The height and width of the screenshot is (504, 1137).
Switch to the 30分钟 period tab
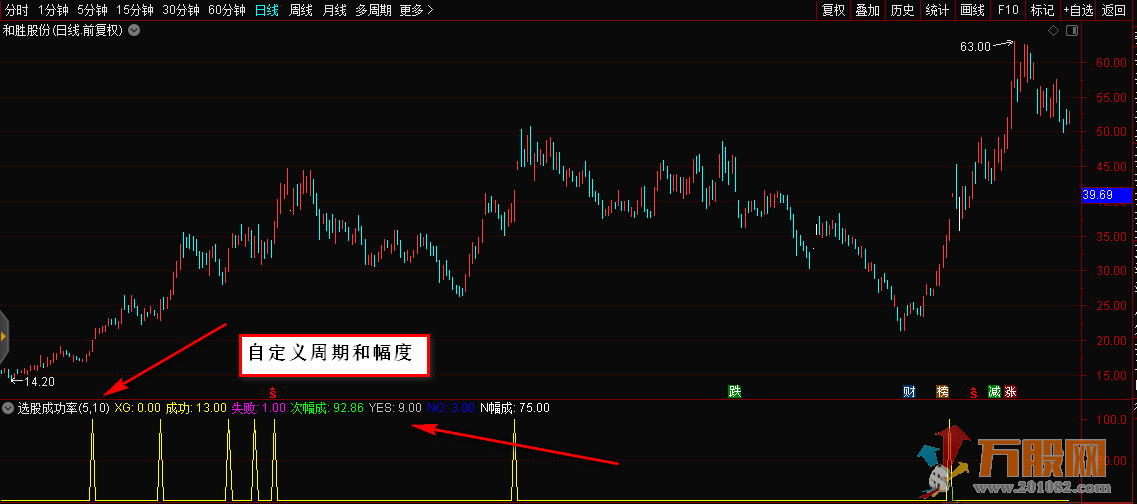[x=180, y=10]
